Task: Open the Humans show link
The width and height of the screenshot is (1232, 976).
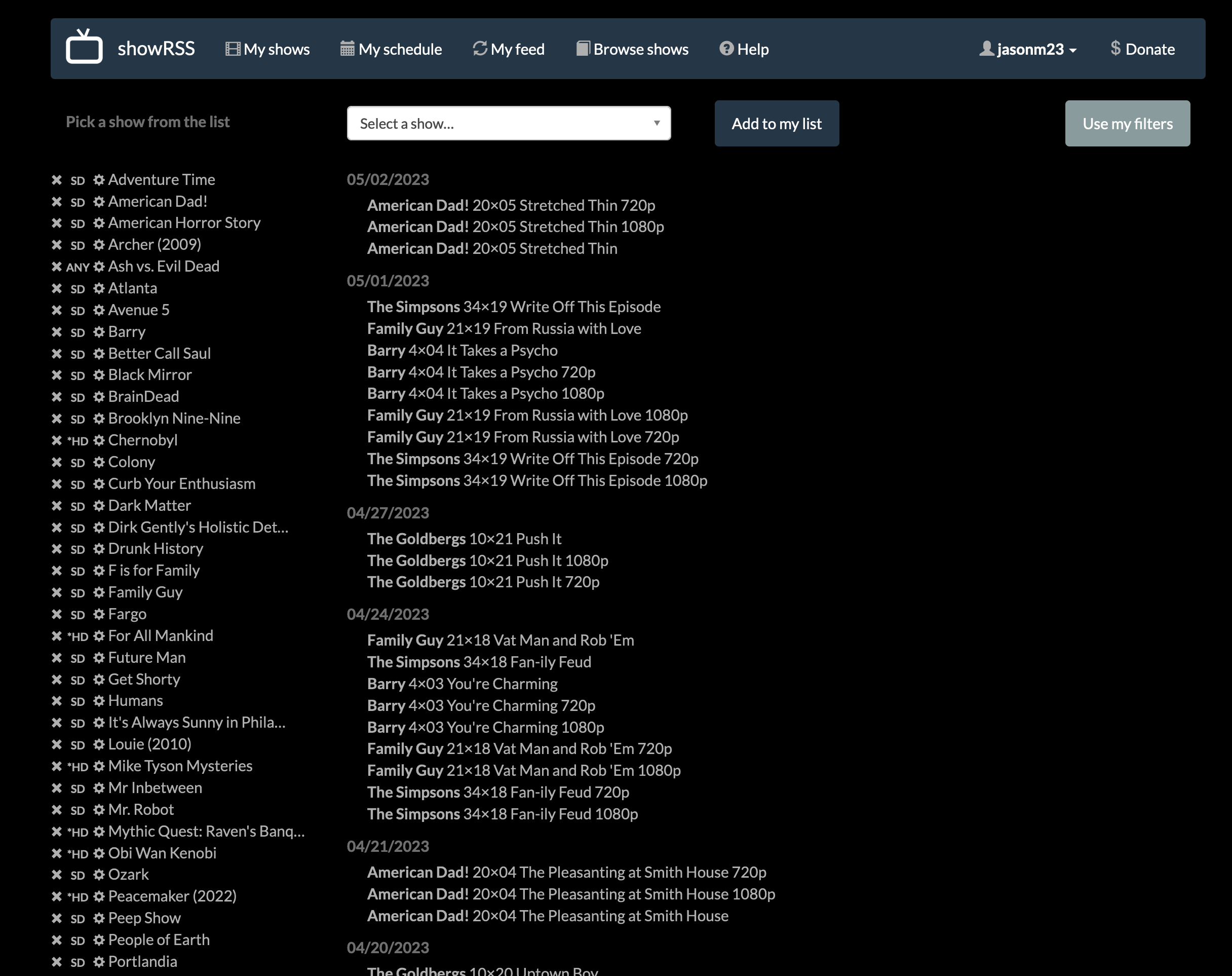Action: [x=135, y=700]
